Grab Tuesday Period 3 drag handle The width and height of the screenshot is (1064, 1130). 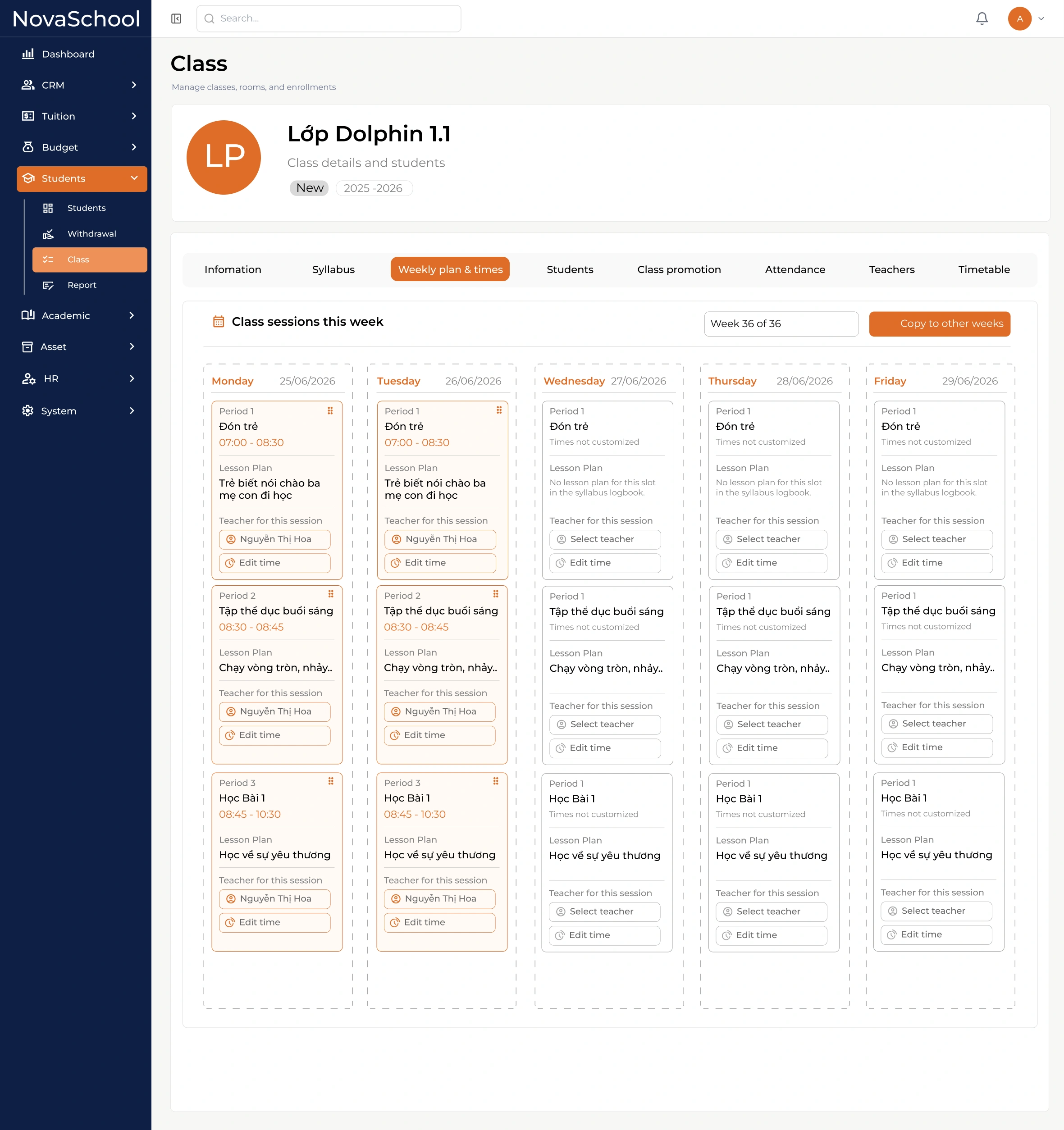point(495,782)
